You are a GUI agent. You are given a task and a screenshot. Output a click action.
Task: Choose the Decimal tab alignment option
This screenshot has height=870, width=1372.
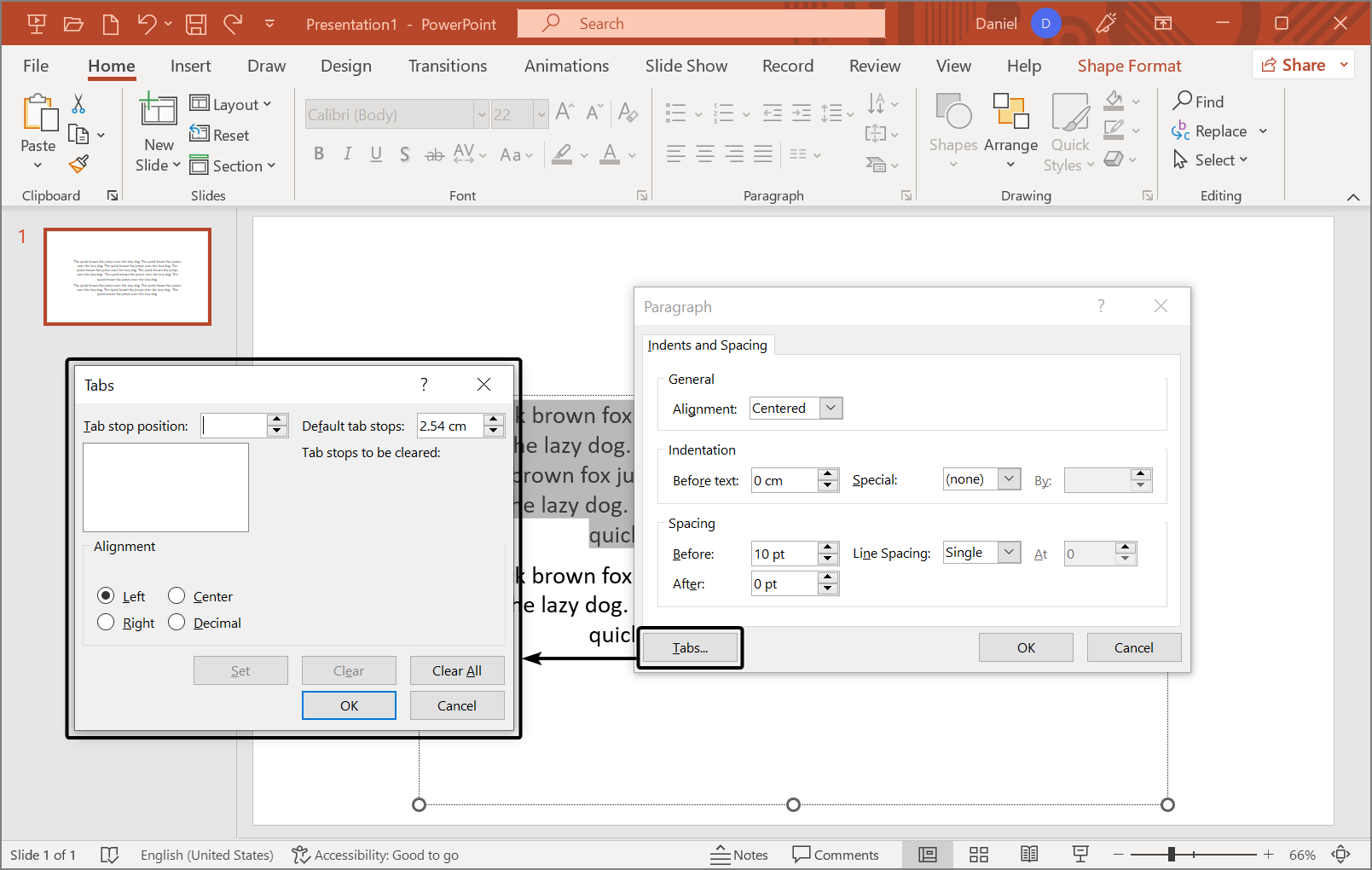pyautogui.click(x=177, y=623)
